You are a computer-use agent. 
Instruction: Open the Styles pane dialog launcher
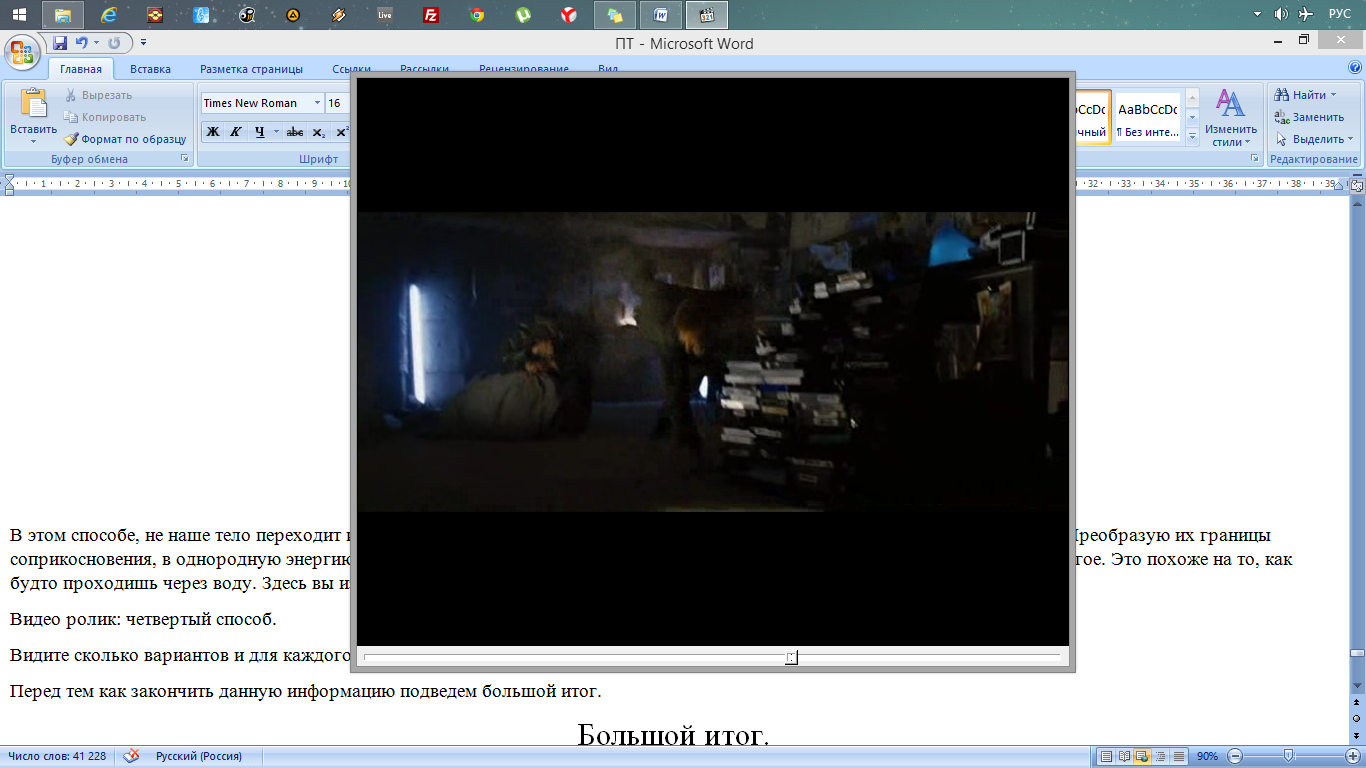[1255, 159]
